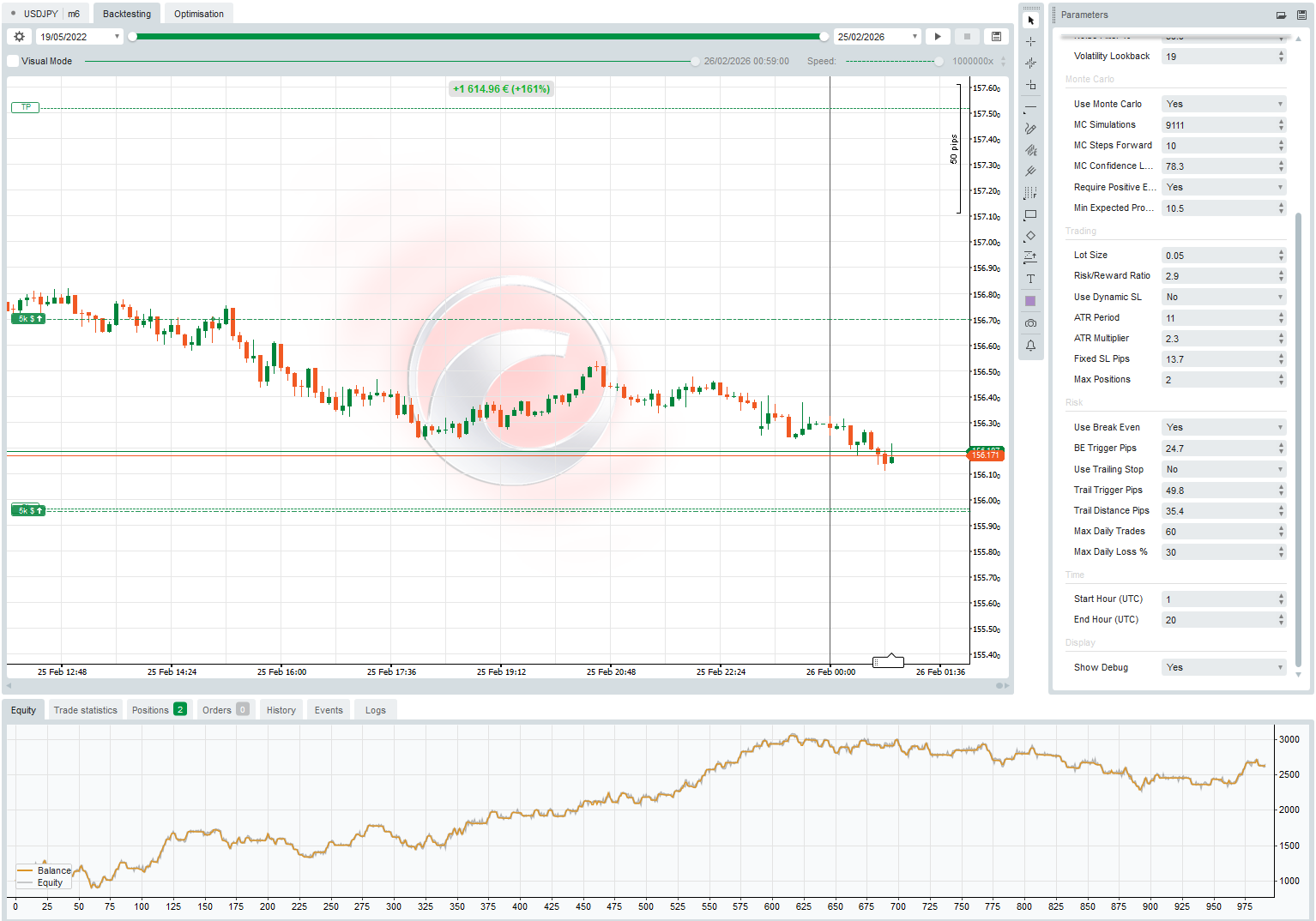Viewport: 1316px width, 921px height.
Task: Open the Trade statistics tab
Action: [x=85, y=709]
